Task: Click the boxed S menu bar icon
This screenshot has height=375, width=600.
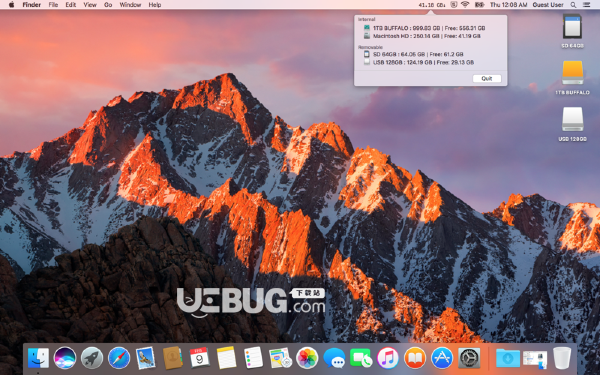Action: tap(454, 5)
